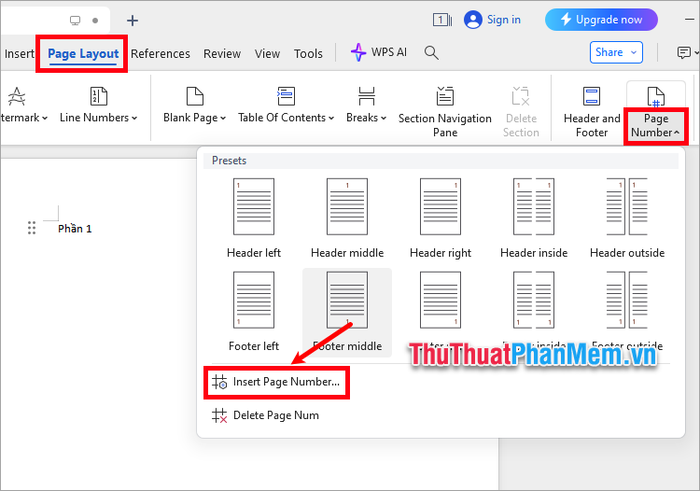
Task: Choose Footer inside preset thumbnail
Action: 533,300
